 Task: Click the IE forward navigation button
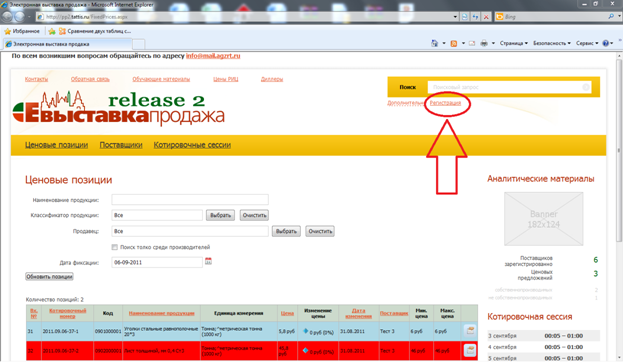pos(19,17)
